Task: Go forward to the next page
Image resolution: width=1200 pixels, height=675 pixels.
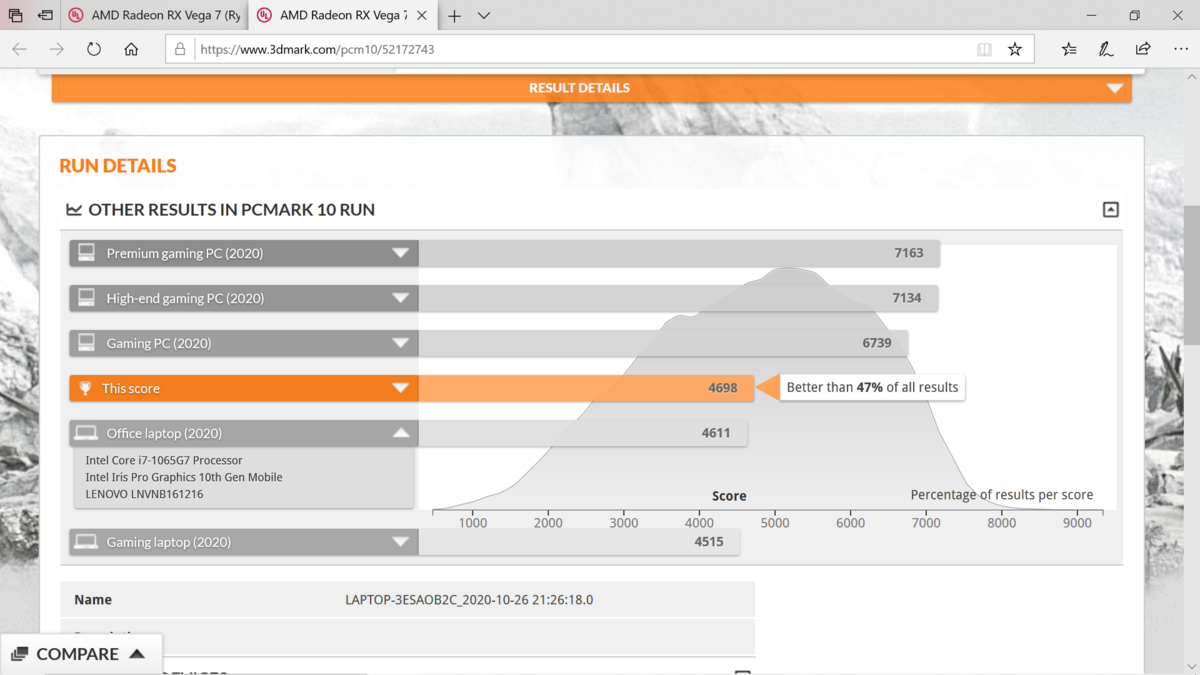Action: tap(57, 49)
